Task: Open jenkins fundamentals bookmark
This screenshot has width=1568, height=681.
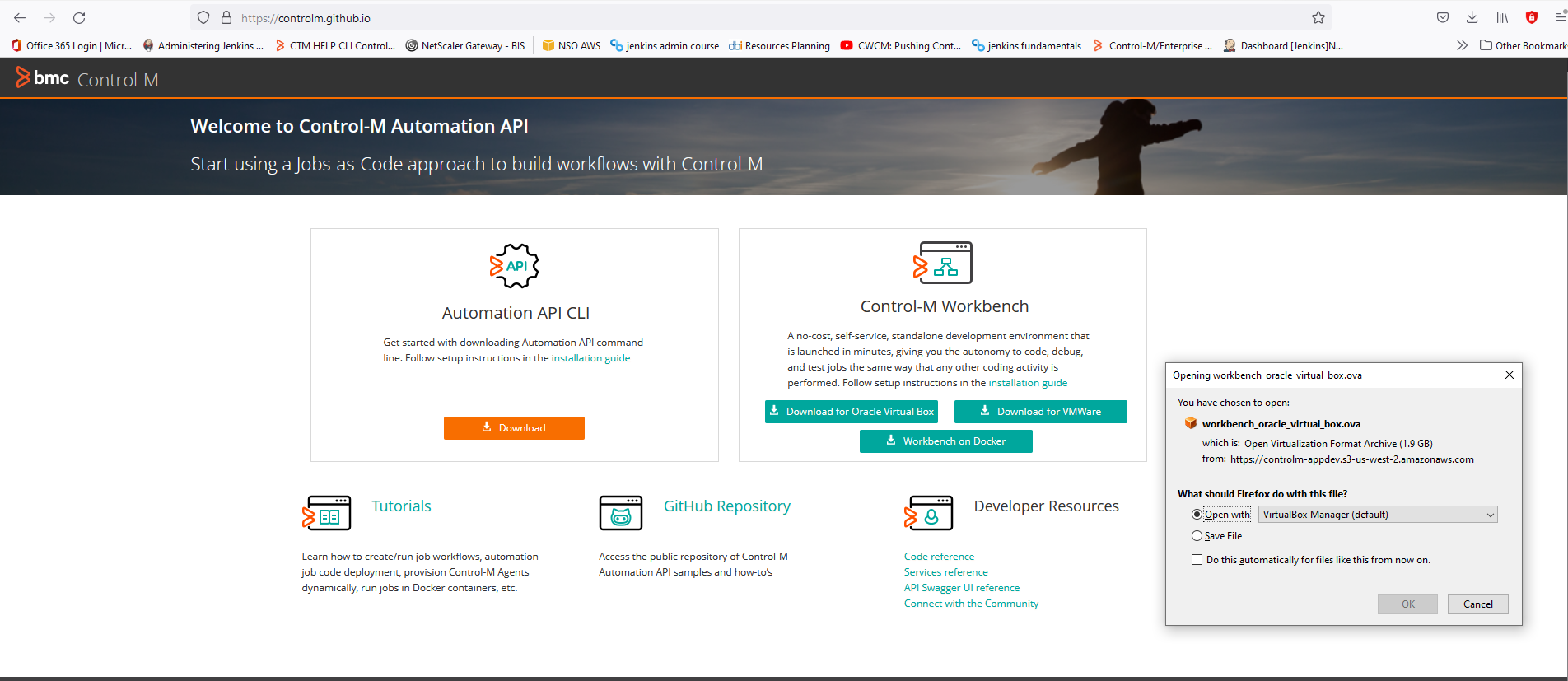Action: 1027,45
